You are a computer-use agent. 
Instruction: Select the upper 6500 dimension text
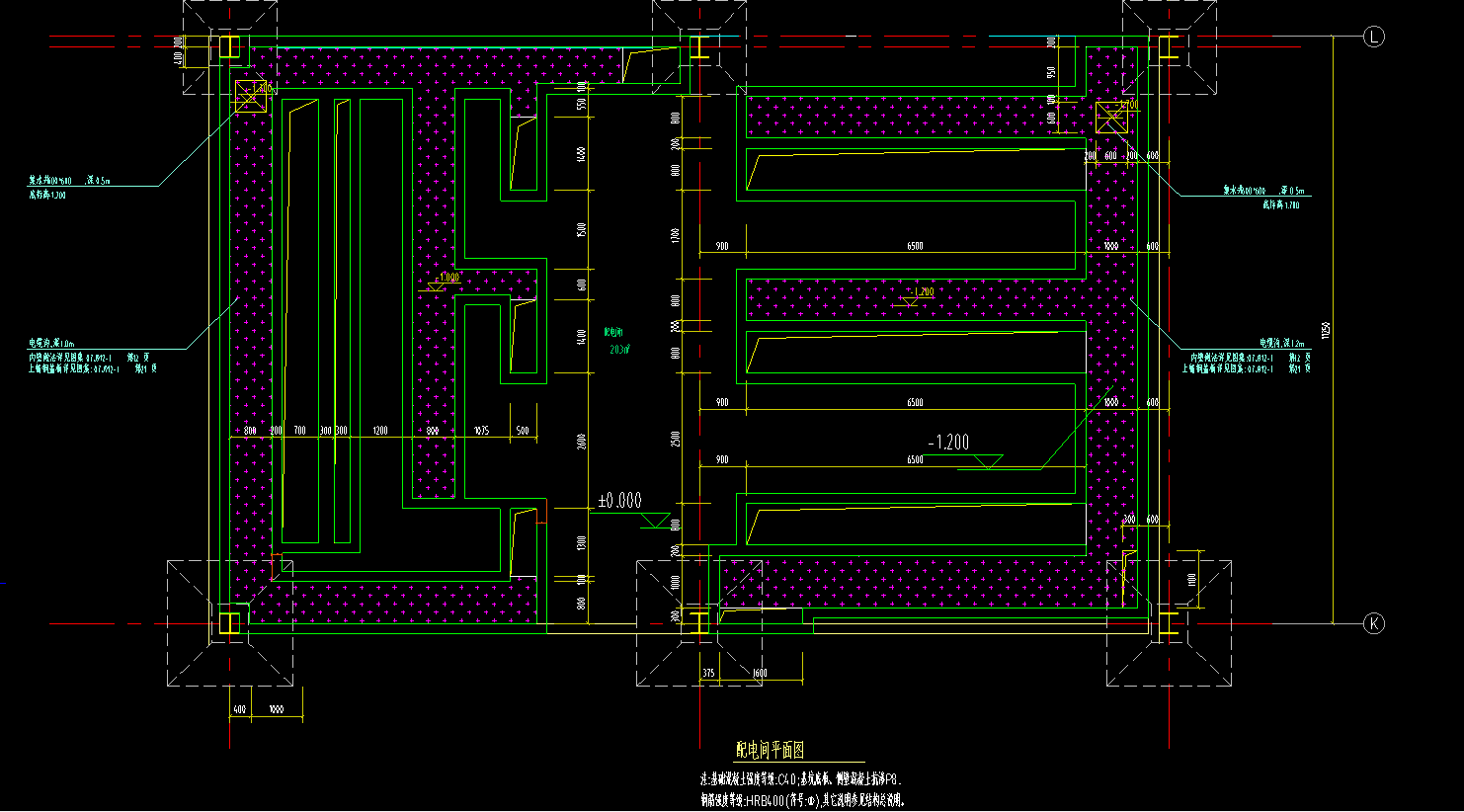tap(915, 246)
